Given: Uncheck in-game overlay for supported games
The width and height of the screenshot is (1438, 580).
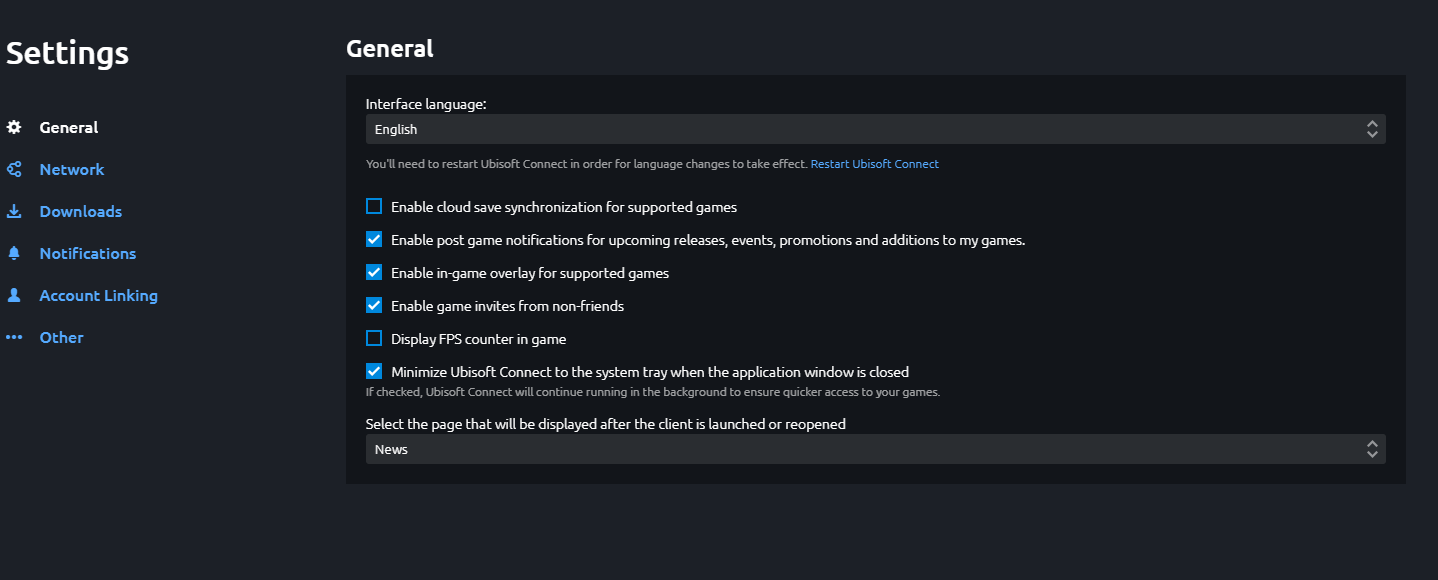Looking at the screenshot, I should 373,272.
